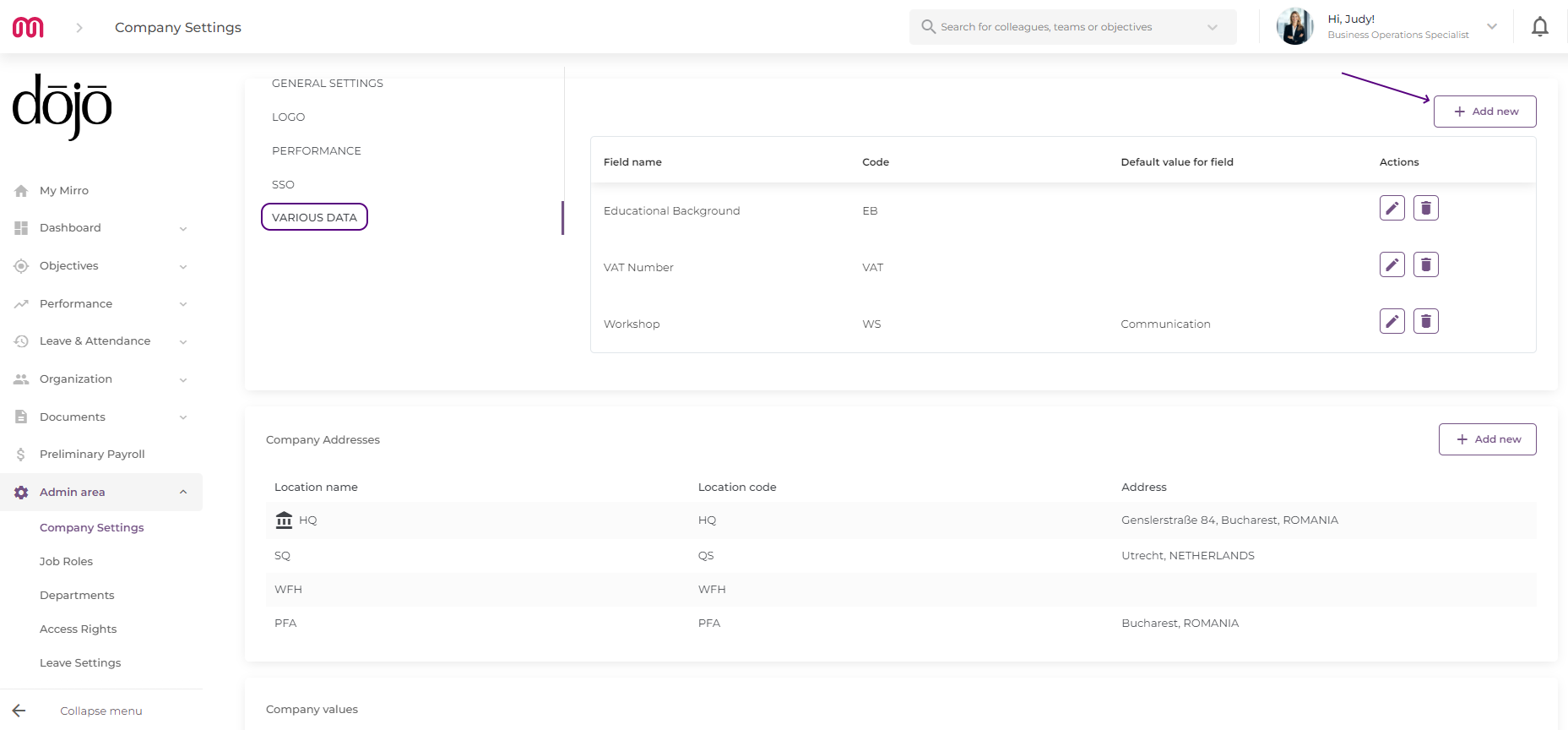Viewport: 1568px width, 730px height.
Task: Click the Documents file icon
Action: click(21, 417)
